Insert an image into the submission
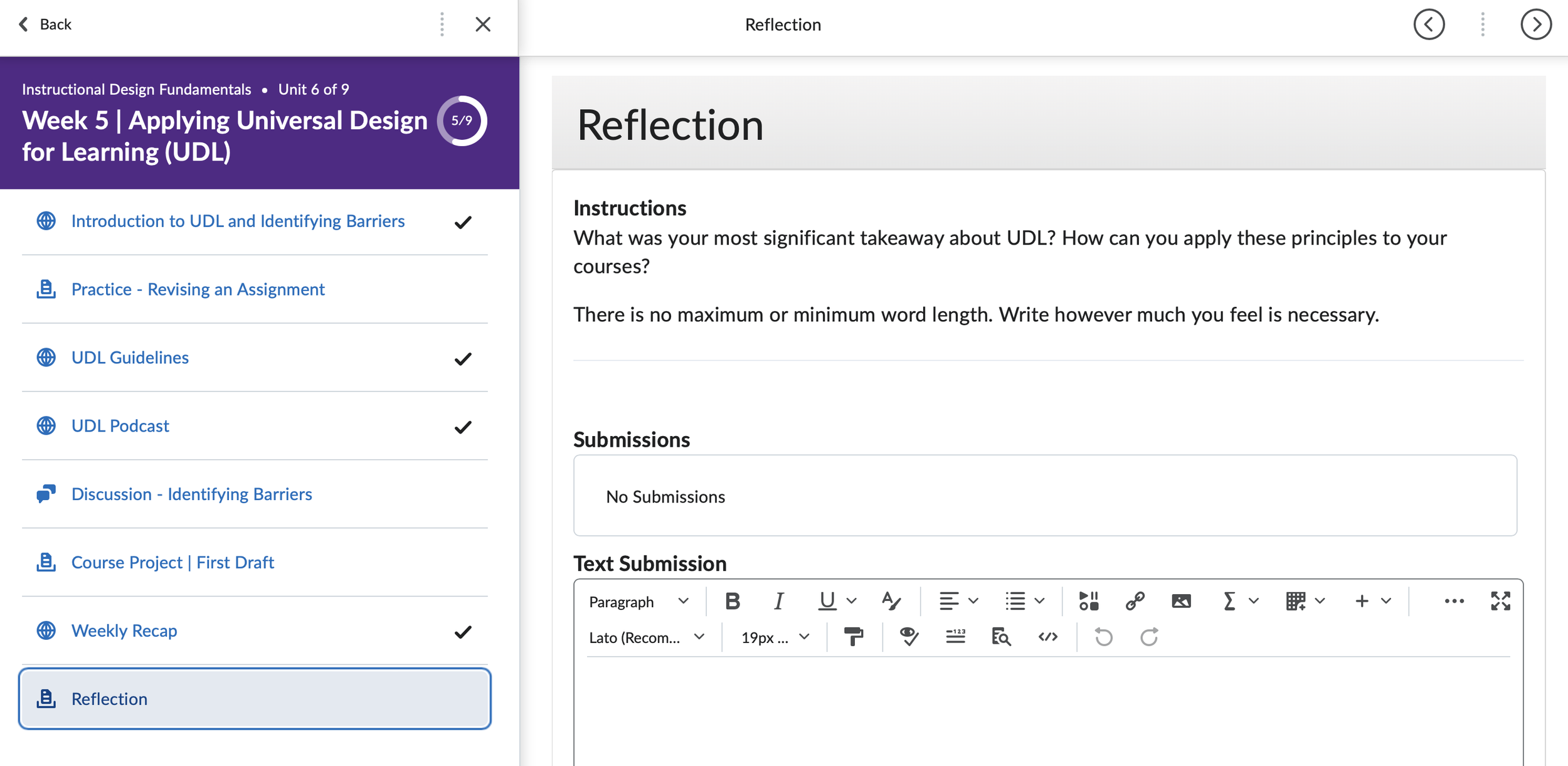 point(1180,600)
